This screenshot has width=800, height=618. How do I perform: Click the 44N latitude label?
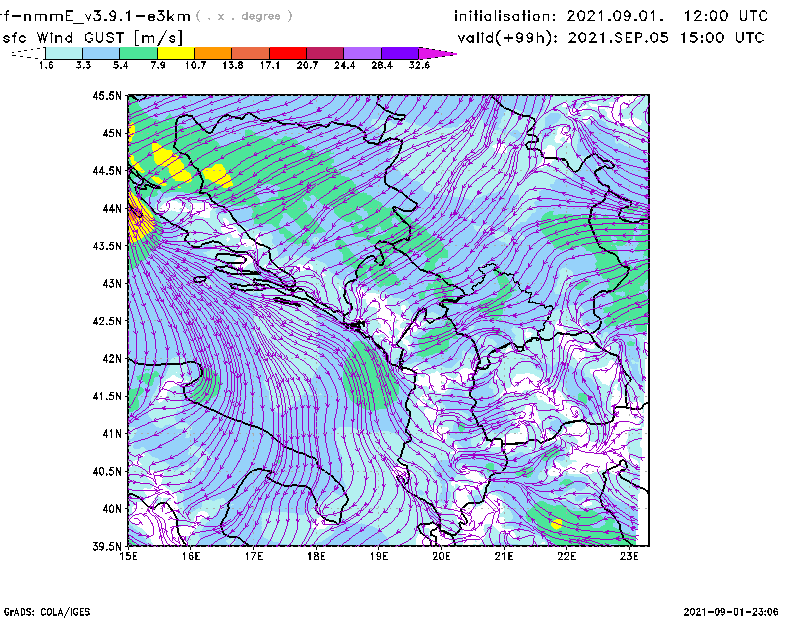coord(112,208)
